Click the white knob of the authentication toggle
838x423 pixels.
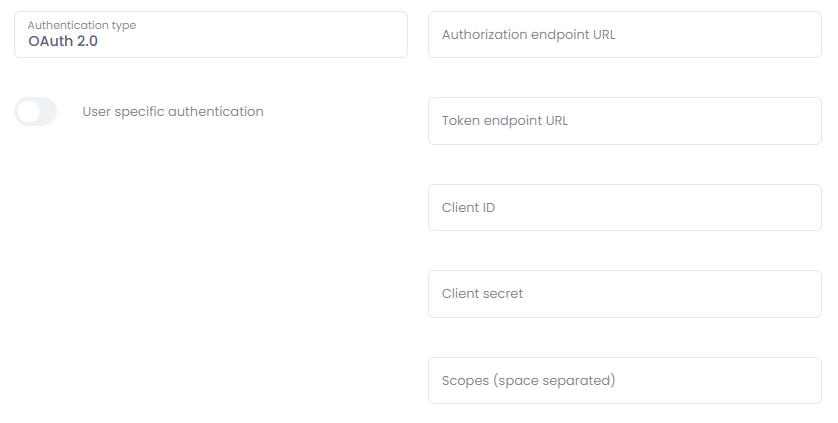point(28,112)
